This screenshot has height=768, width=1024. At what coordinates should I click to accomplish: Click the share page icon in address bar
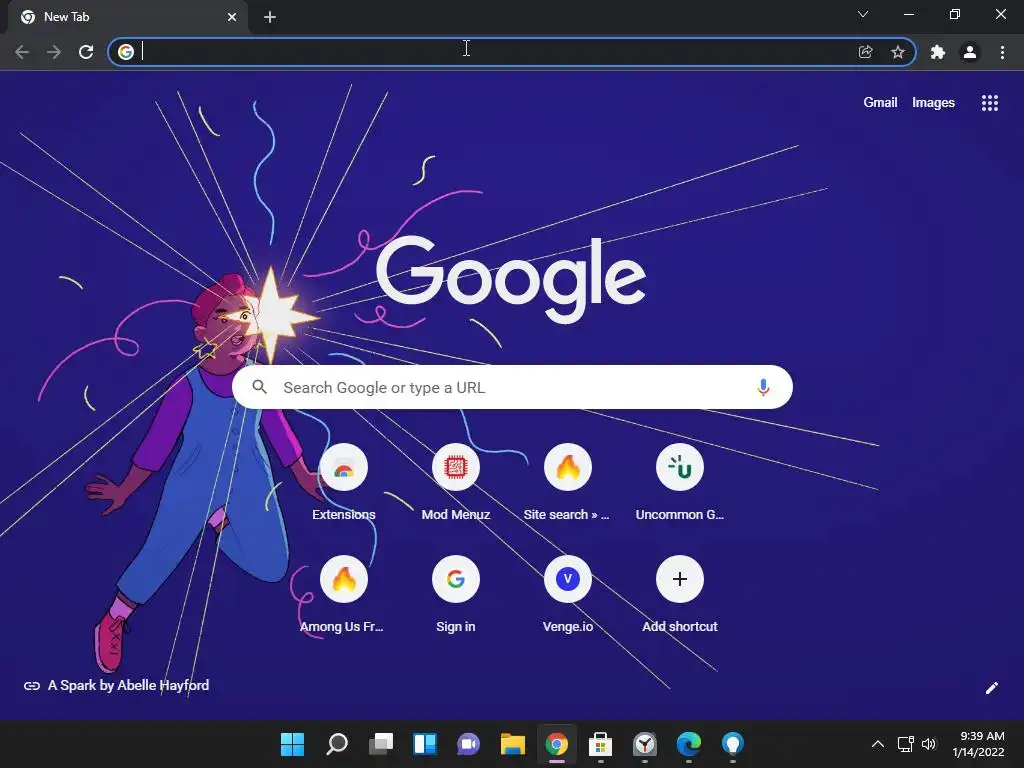pos(866,52)
